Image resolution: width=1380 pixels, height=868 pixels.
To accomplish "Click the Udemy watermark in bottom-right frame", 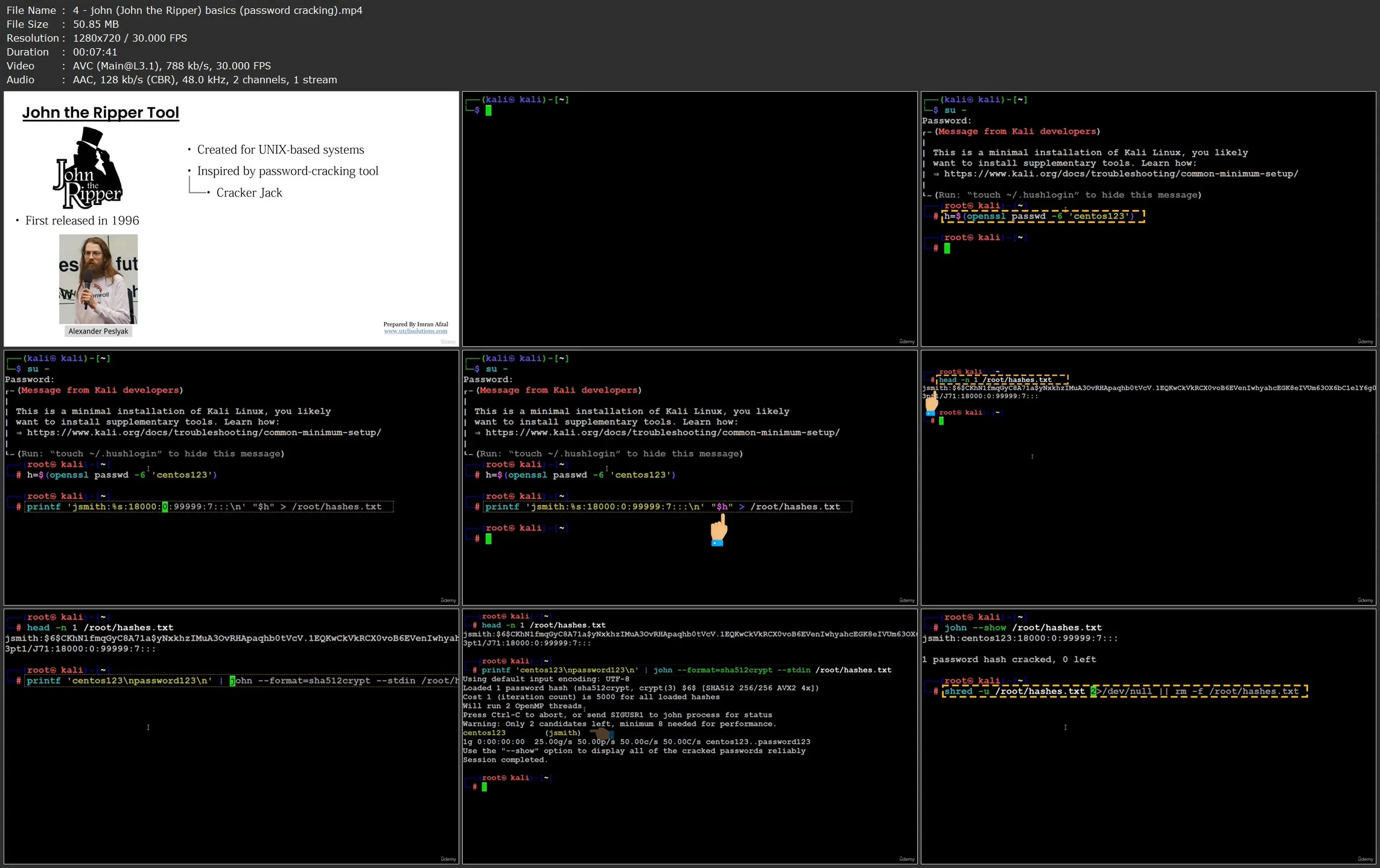I will pyautogui.click(x=1366, y=860).
